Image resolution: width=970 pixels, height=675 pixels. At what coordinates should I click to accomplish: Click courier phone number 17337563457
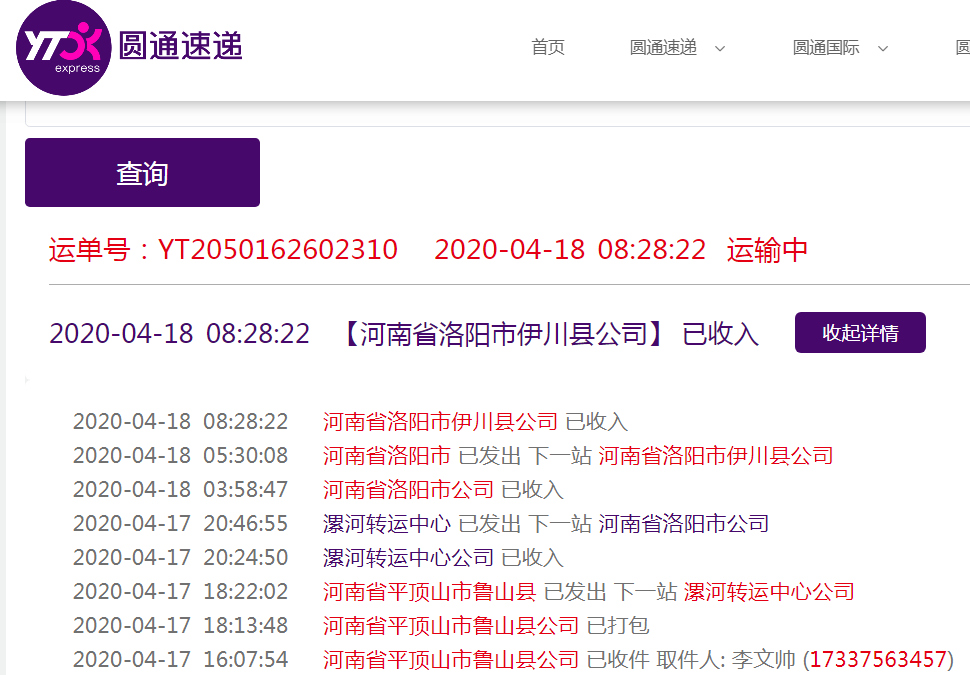click(878, 660)
